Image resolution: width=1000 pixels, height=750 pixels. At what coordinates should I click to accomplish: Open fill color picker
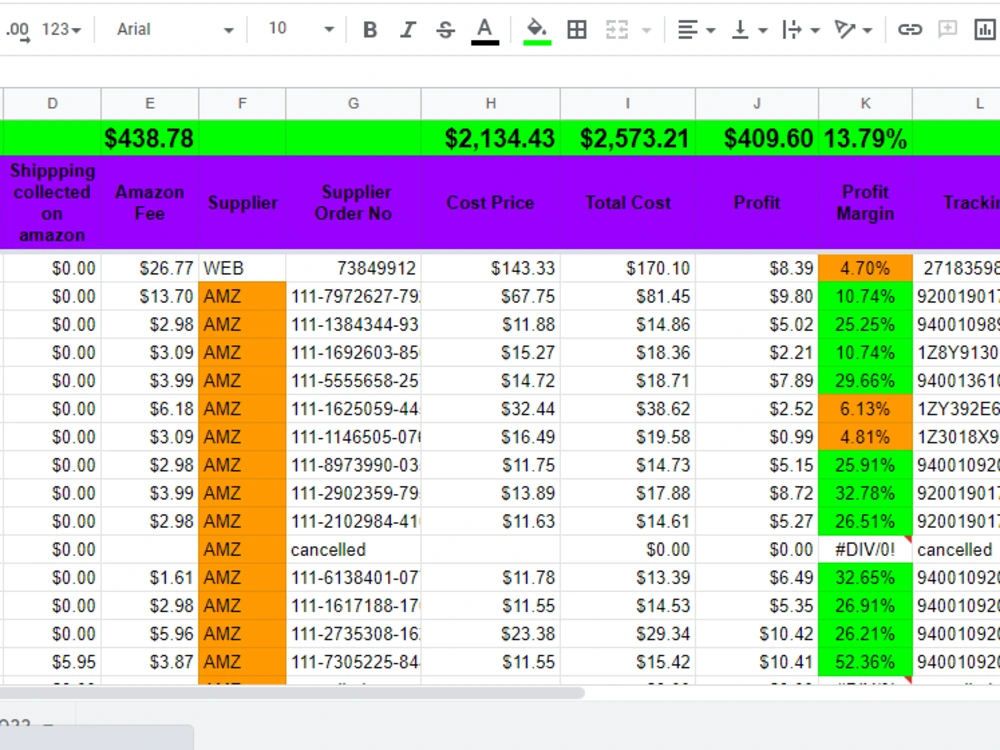point(537,30)
